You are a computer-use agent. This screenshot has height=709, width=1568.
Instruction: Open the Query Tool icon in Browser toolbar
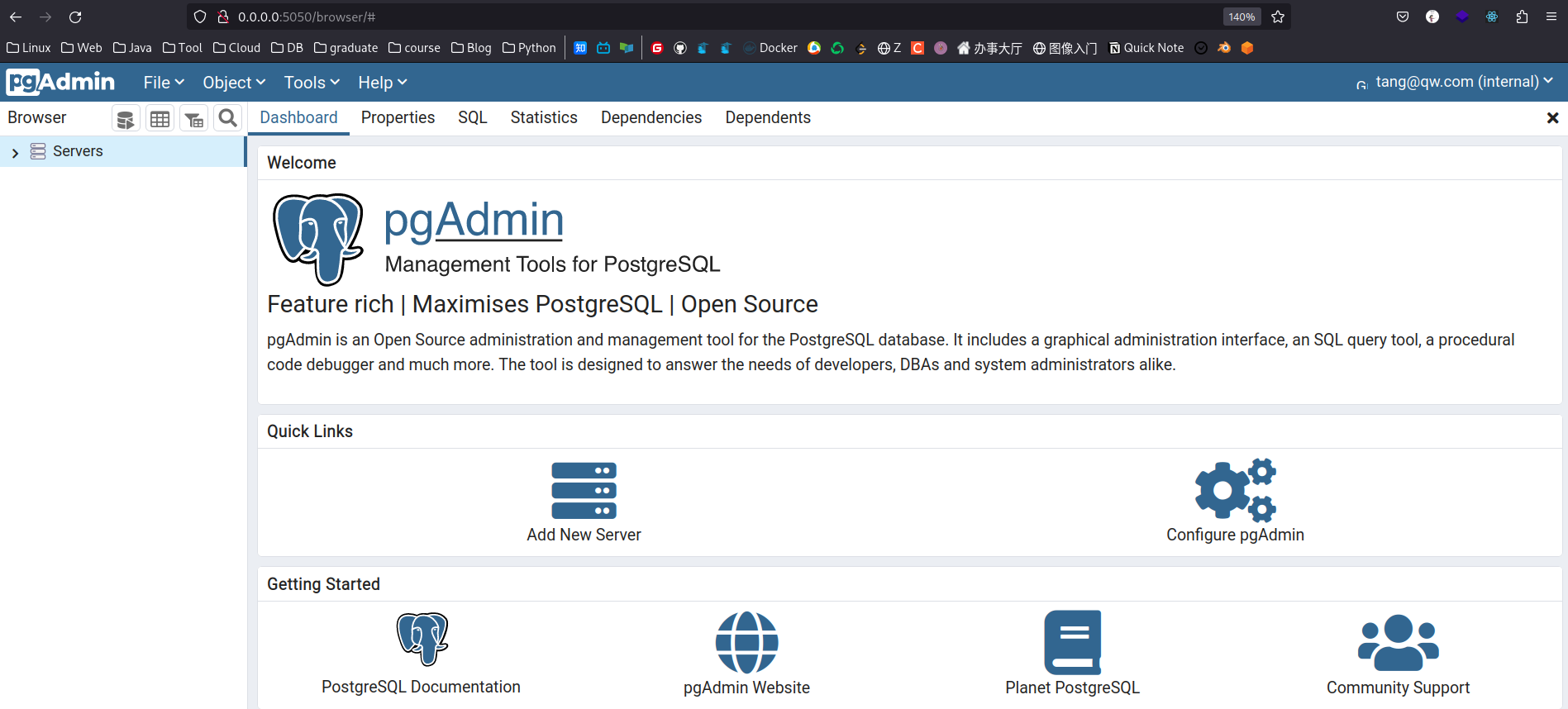[x=126, y=119]
